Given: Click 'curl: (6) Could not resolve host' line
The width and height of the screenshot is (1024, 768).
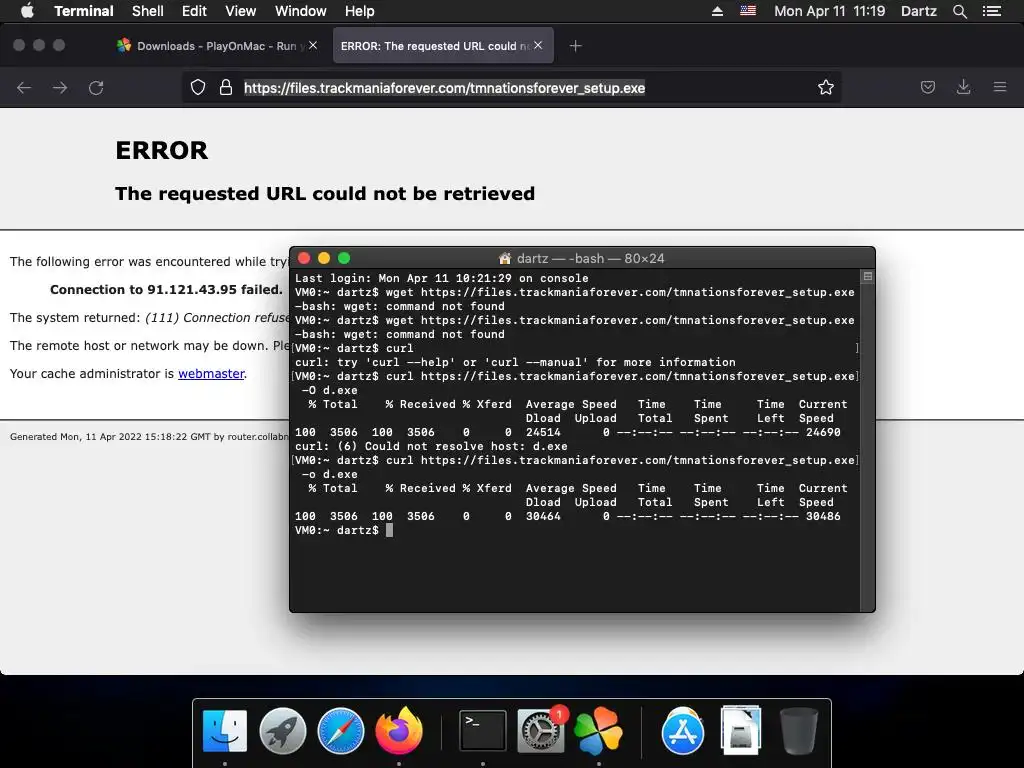Looking at the screenshot, I should coord(431,446).
